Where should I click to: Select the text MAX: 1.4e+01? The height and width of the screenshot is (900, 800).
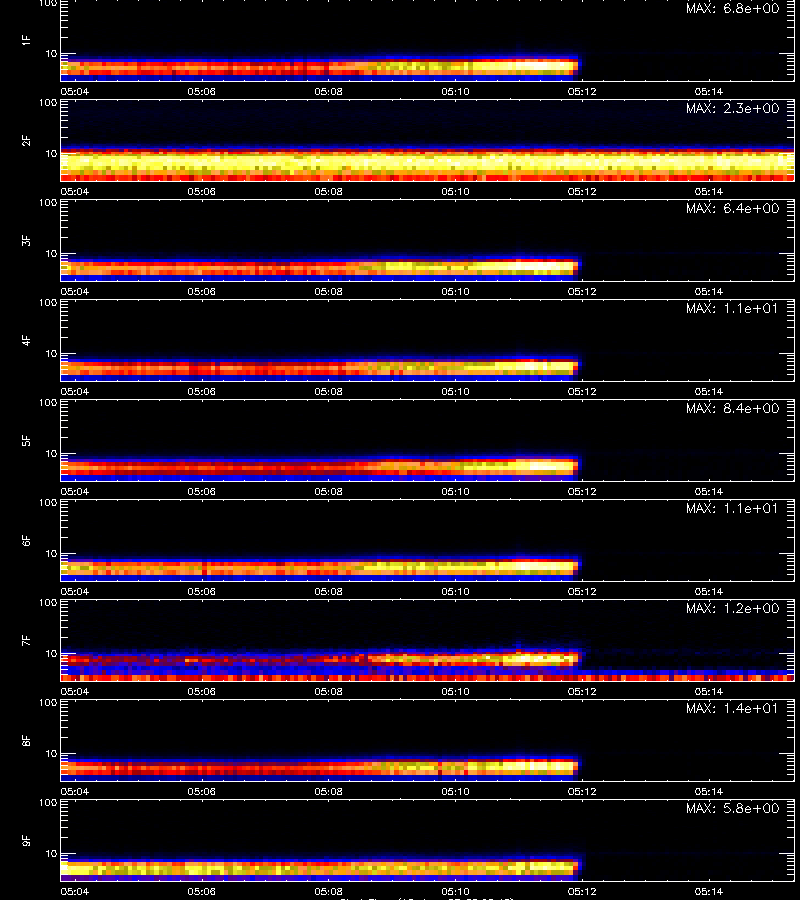[732, 708]
